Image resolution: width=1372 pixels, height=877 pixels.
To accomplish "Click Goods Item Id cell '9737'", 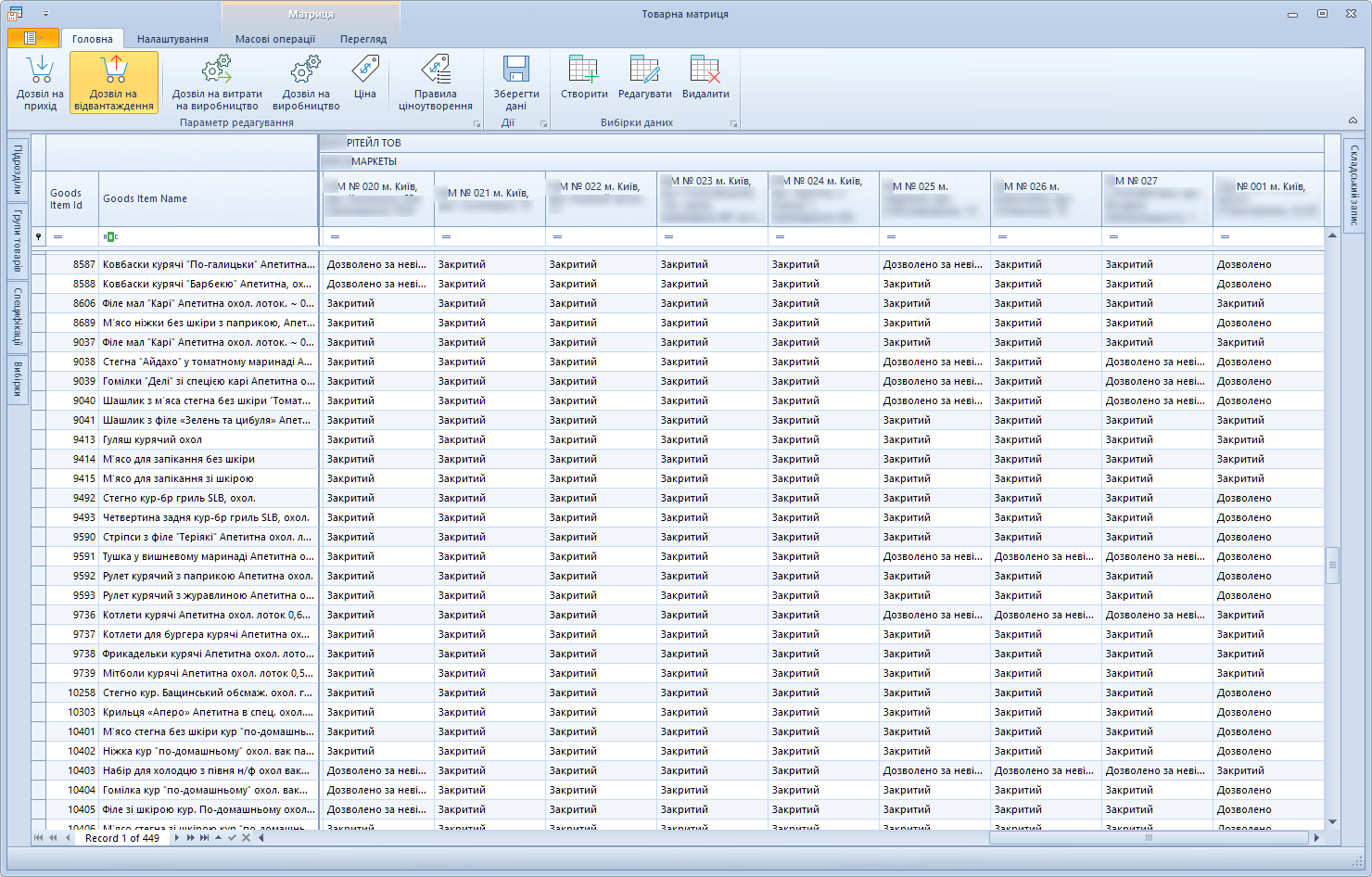I will 72,634.
